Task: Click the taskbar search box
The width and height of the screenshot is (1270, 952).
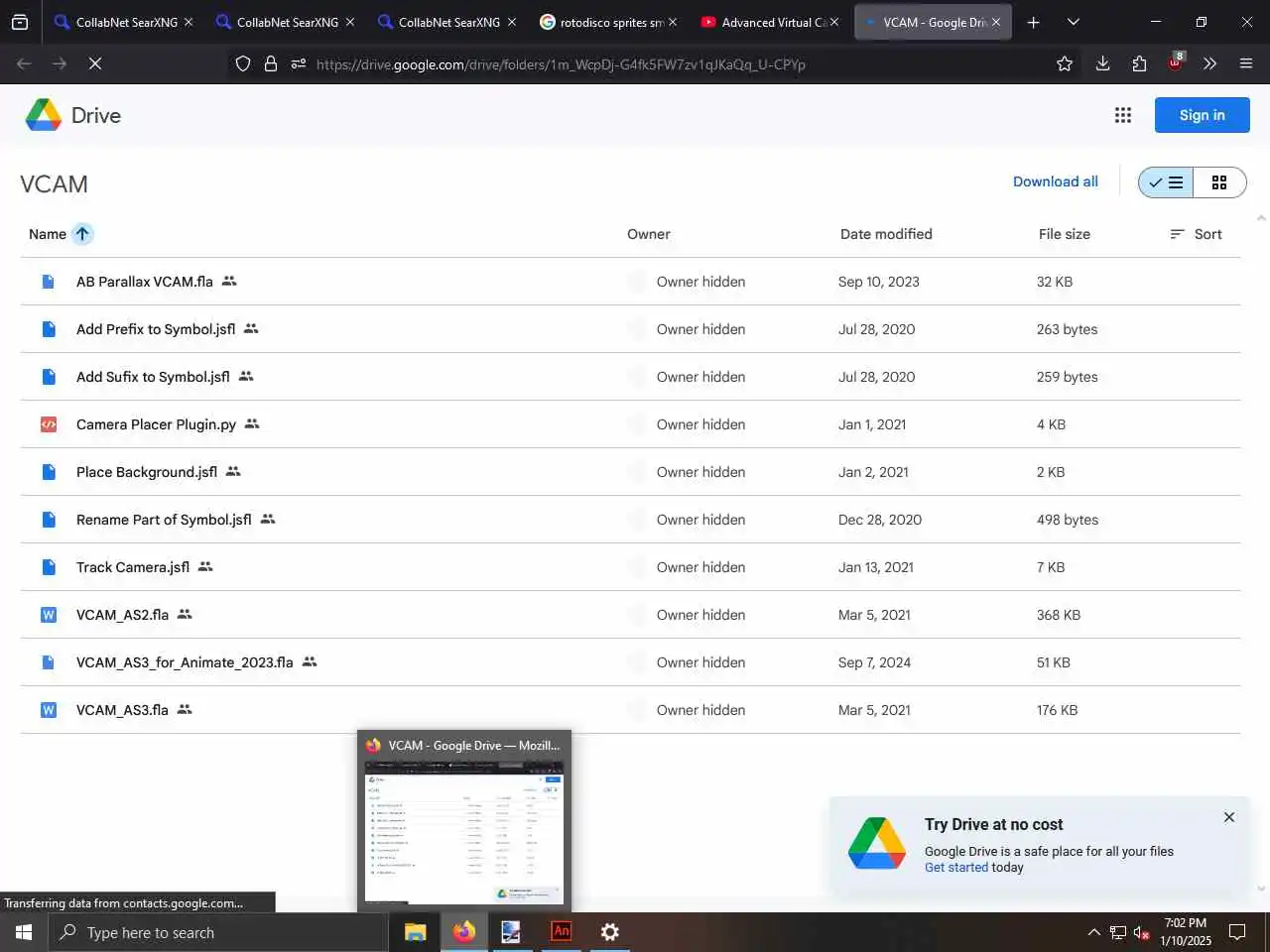Action: 218,932
